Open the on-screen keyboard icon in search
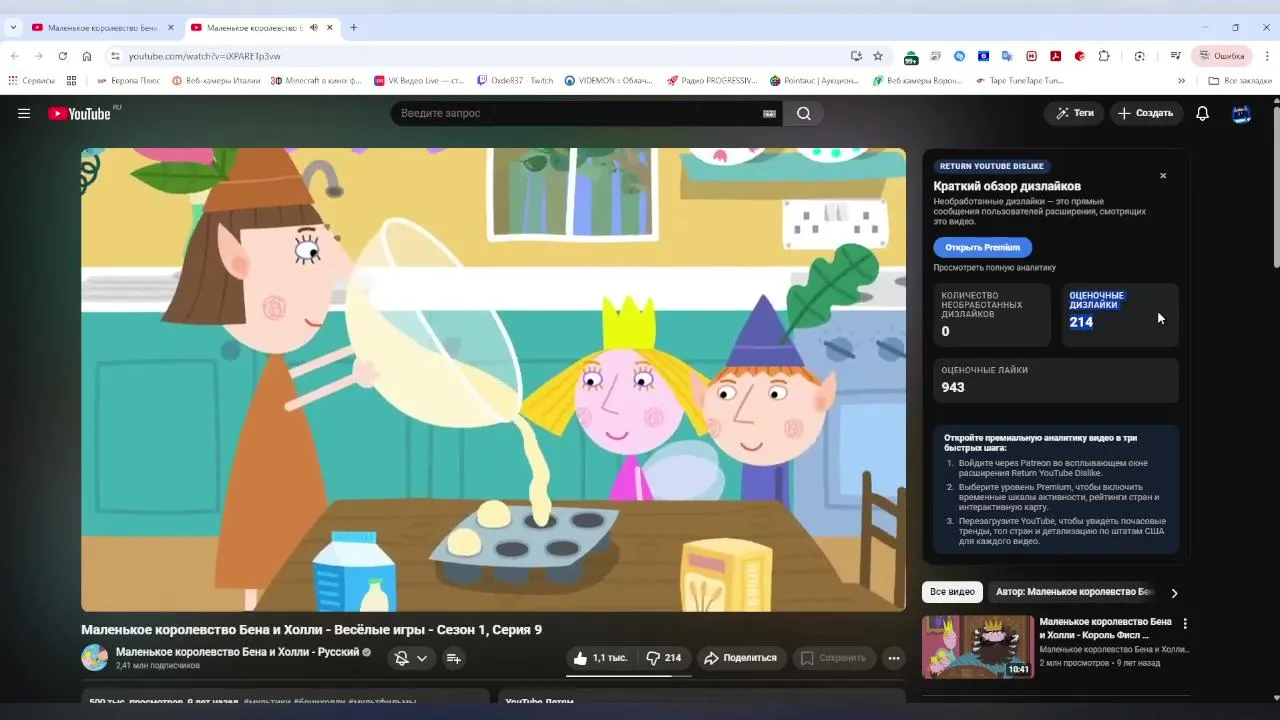The image size is (1280, 720). (x=769, y=113)
